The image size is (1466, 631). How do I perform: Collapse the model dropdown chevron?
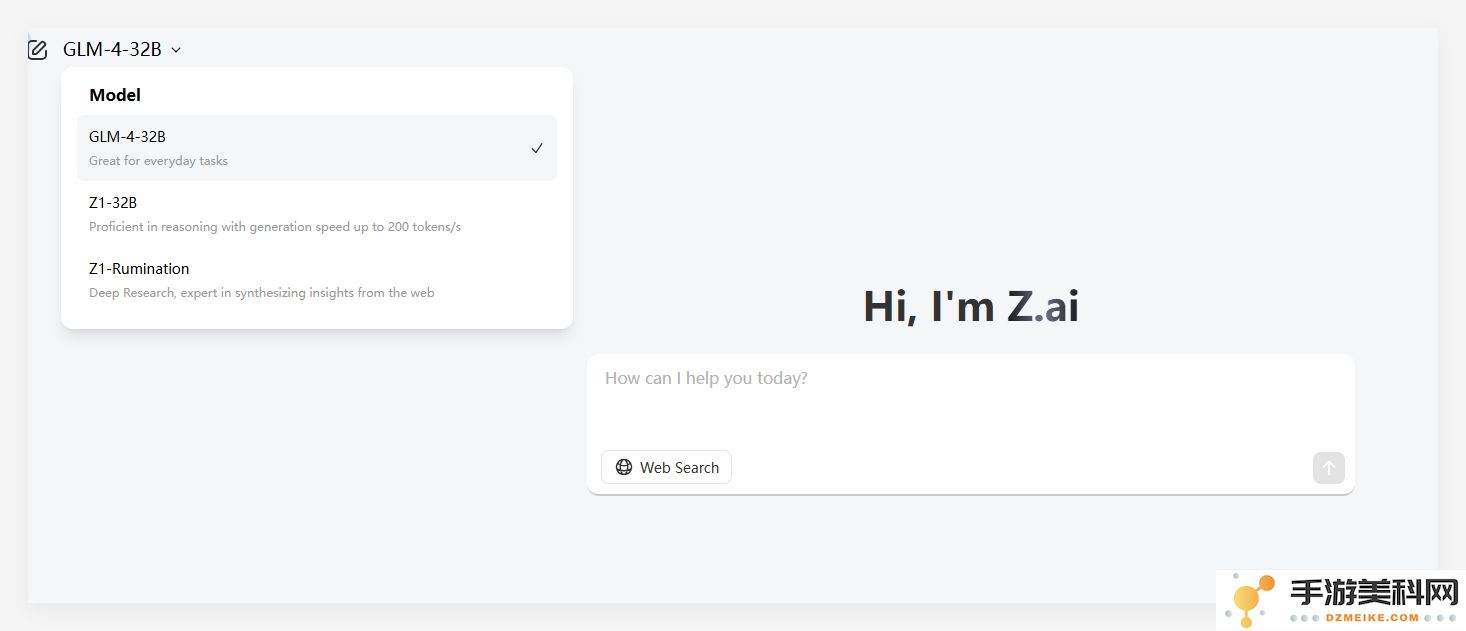[176, 50]
